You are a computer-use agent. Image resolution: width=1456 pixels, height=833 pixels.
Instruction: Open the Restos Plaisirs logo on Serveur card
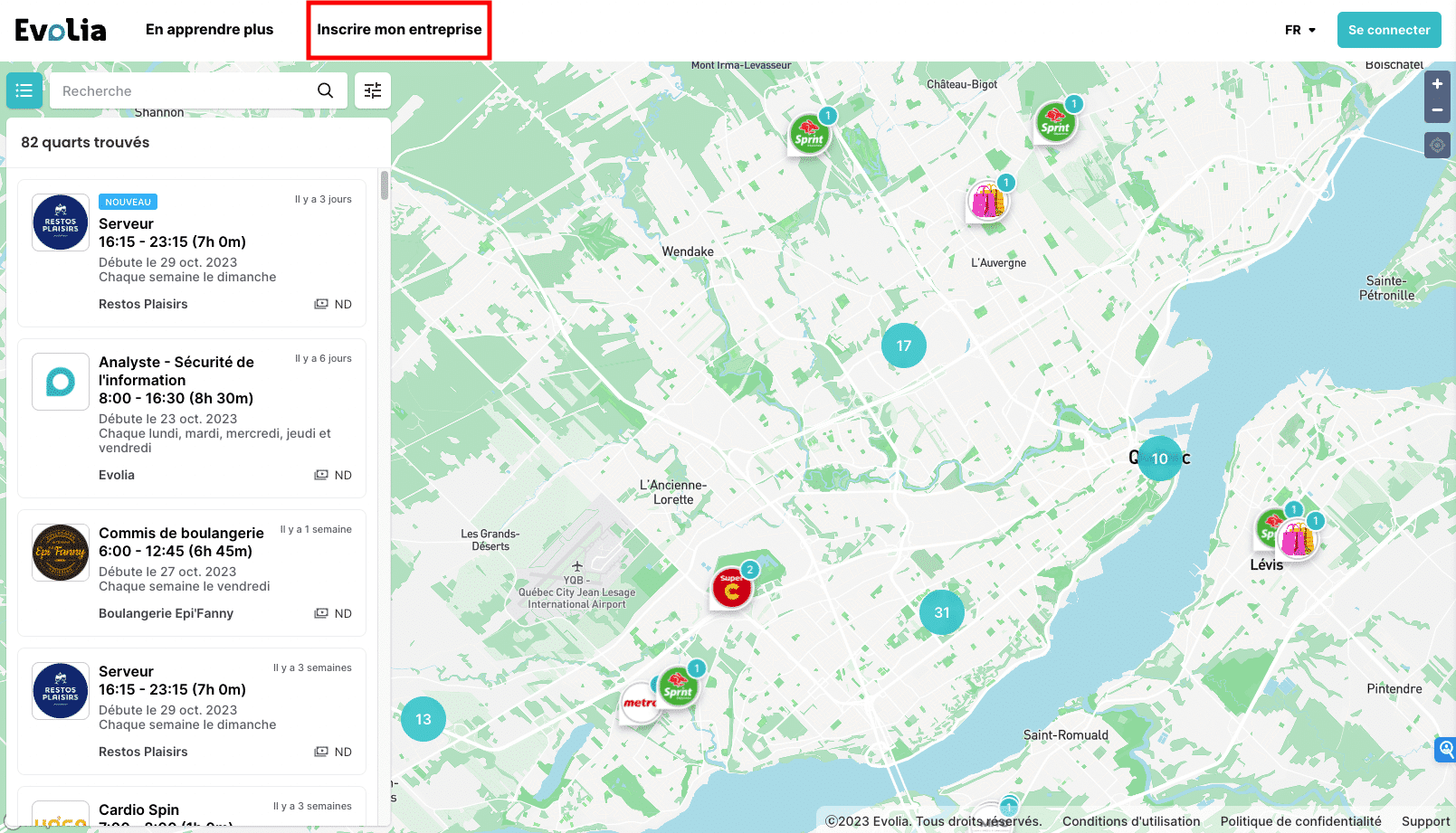[60, 222]
